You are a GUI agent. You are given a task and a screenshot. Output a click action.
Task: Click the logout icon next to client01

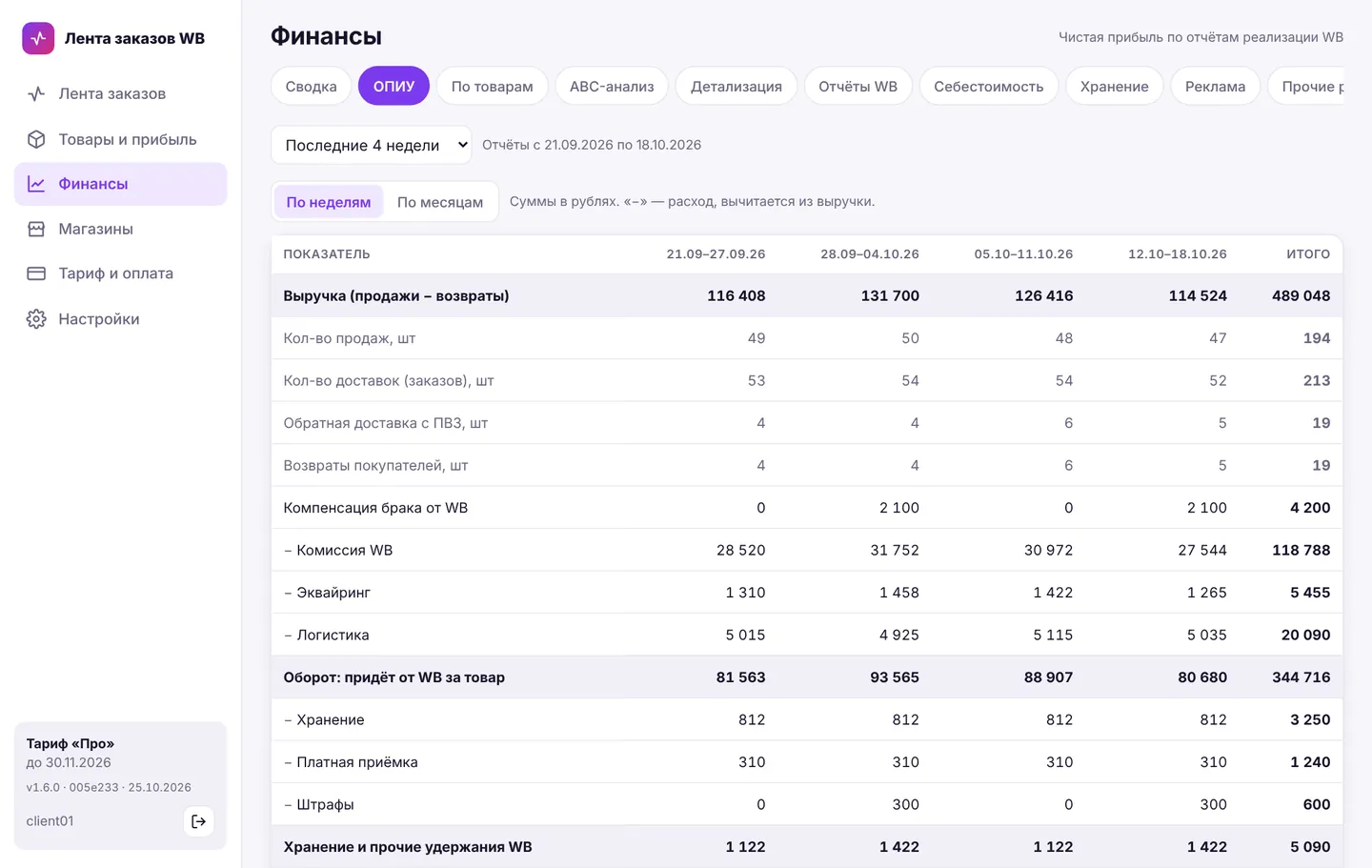pos(198,821)
